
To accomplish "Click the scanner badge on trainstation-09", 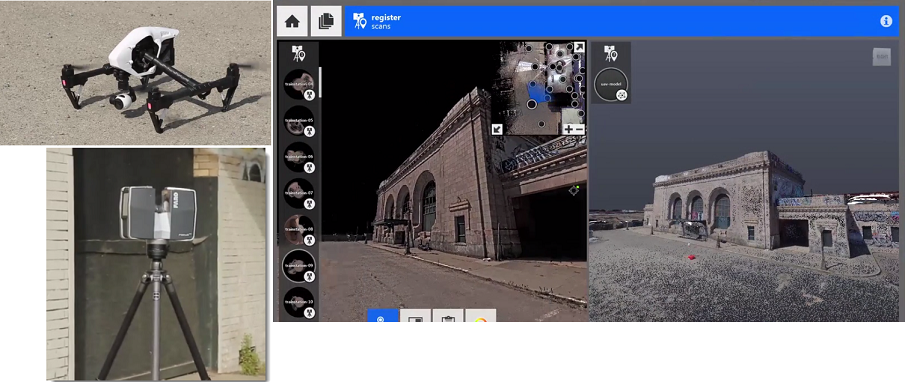I will point(309,276).
